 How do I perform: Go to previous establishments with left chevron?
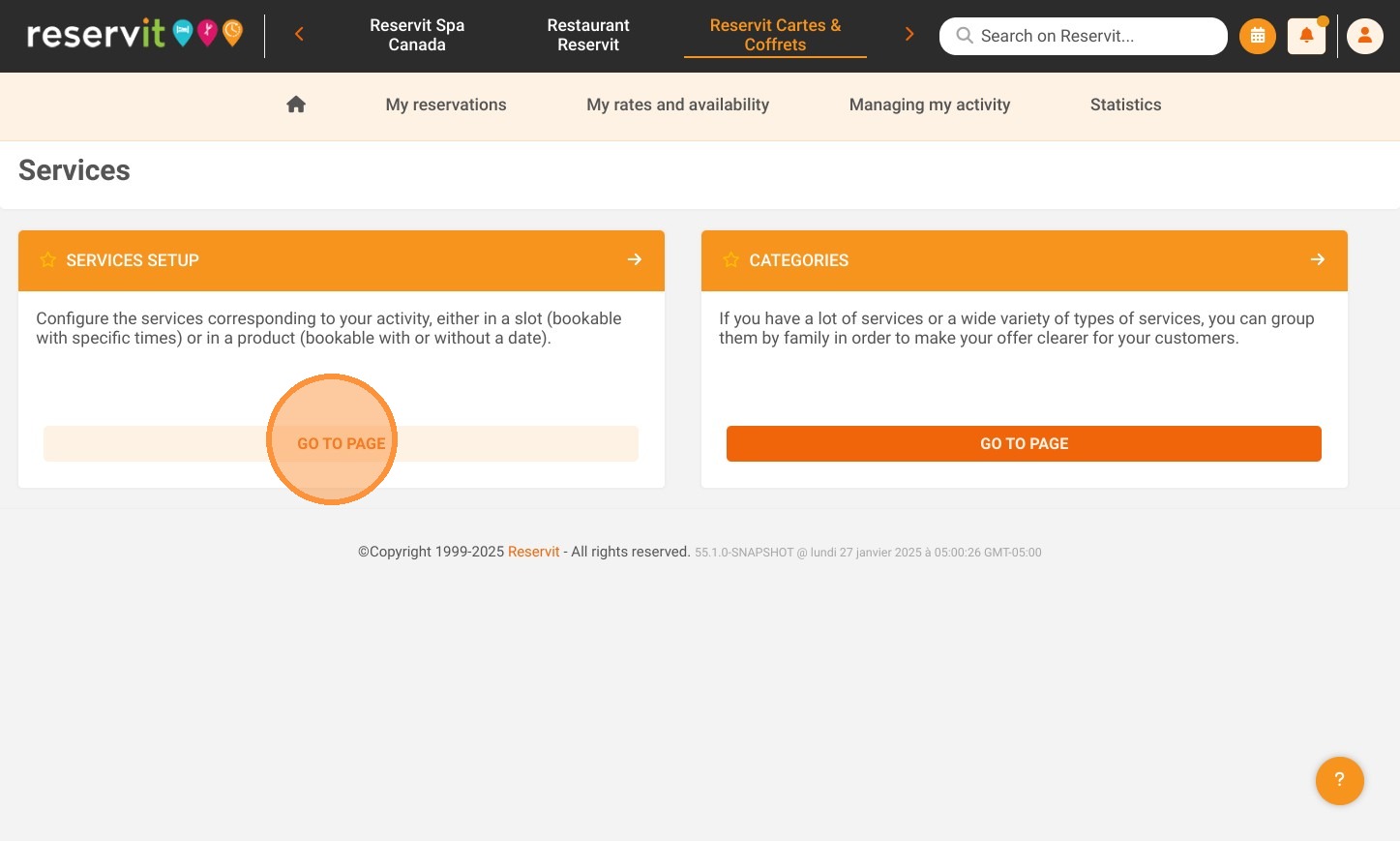299,35
